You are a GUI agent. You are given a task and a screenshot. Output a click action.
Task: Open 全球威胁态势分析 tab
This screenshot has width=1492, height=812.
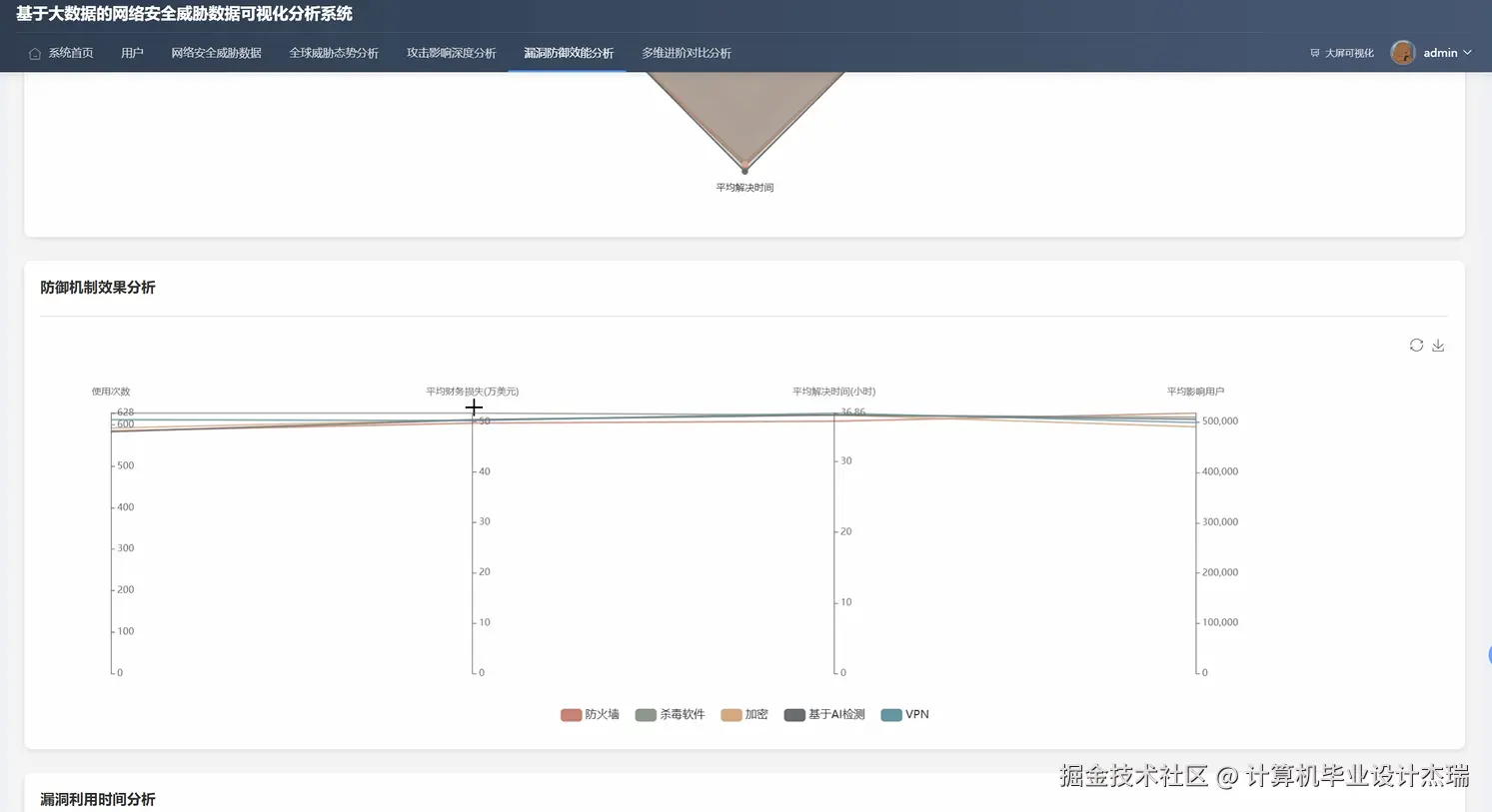[334, 53]
